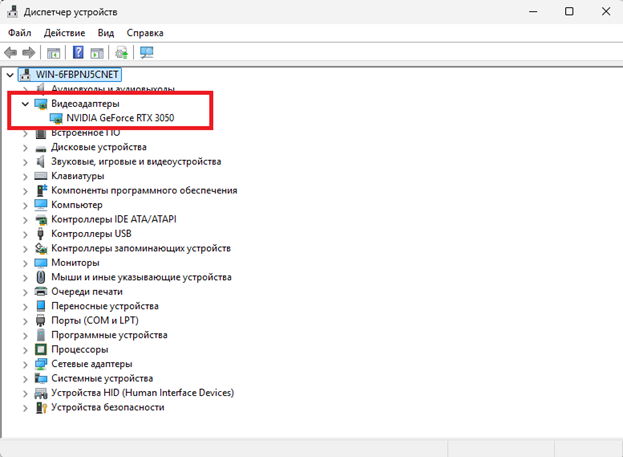623x457 pixels.
Task: Expand the Контроллеры IDE ATA/ATAPI chevron
Action: pyautogui.click(x=25, y=220)
